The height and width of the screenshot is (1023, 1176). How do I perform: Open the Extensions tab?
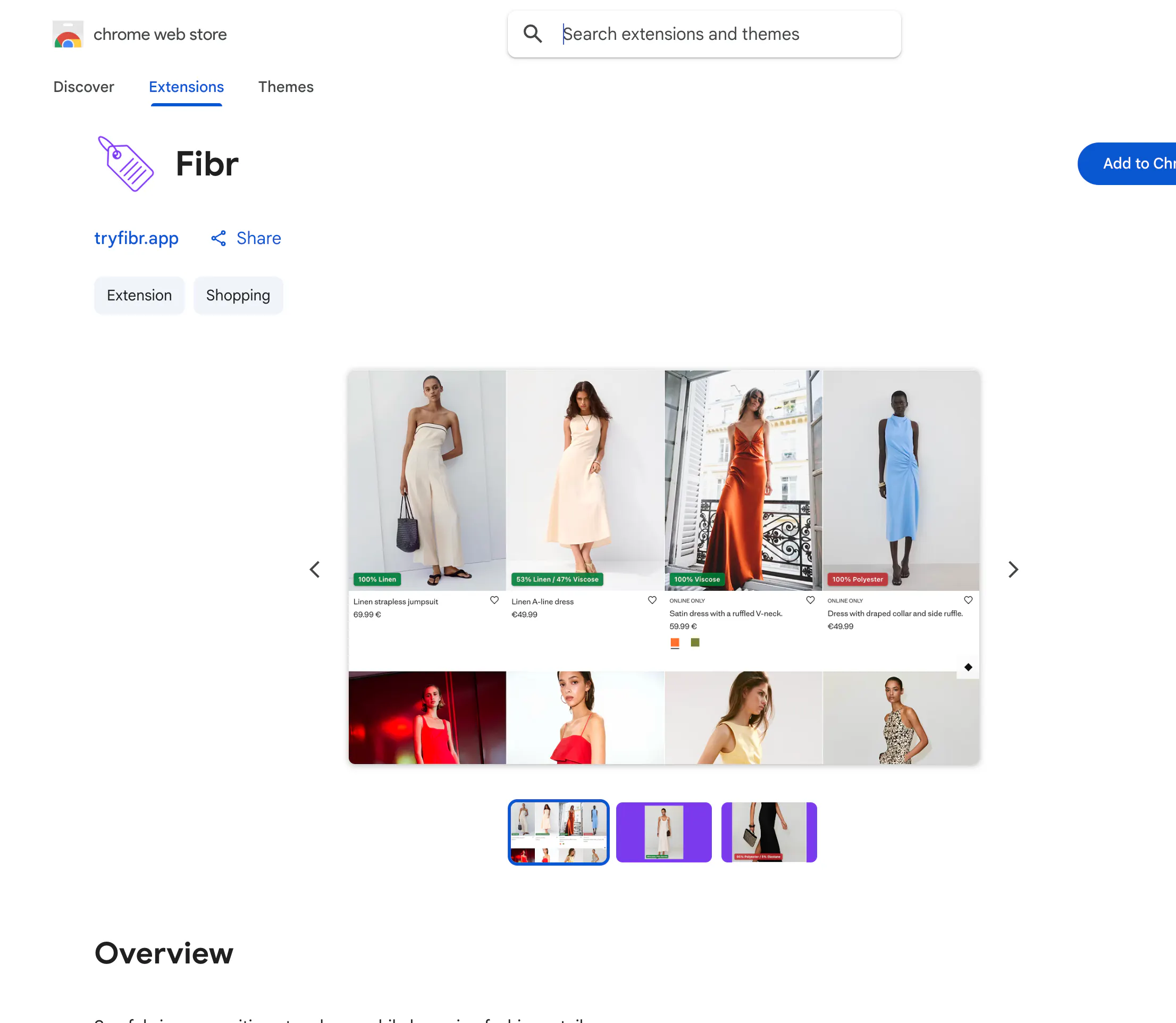186,87
